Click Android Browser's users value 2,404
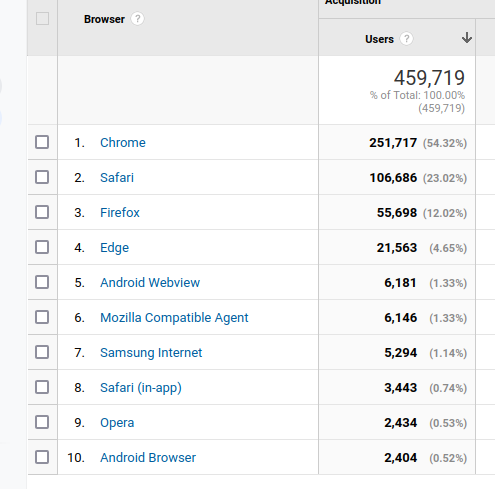The height and width of the screenshot is (489, 495). 400,458
